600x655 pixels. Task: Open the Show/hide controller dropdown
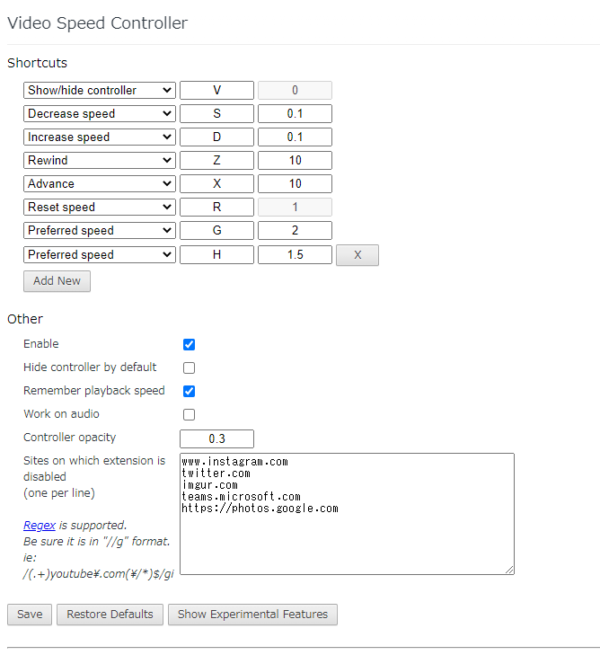(99, 91)
